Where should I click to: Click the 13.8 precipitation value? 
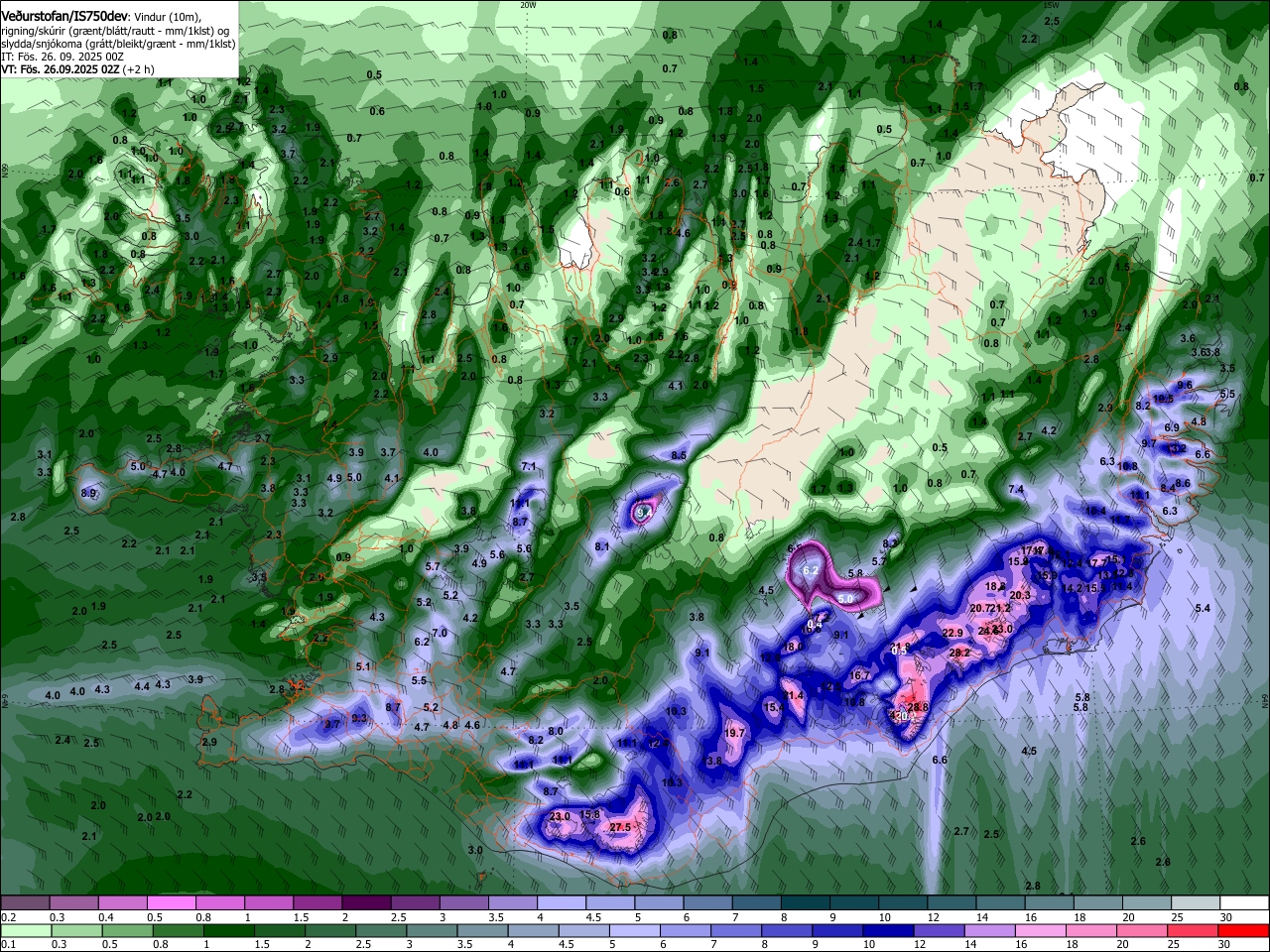[x=710, y=761]
